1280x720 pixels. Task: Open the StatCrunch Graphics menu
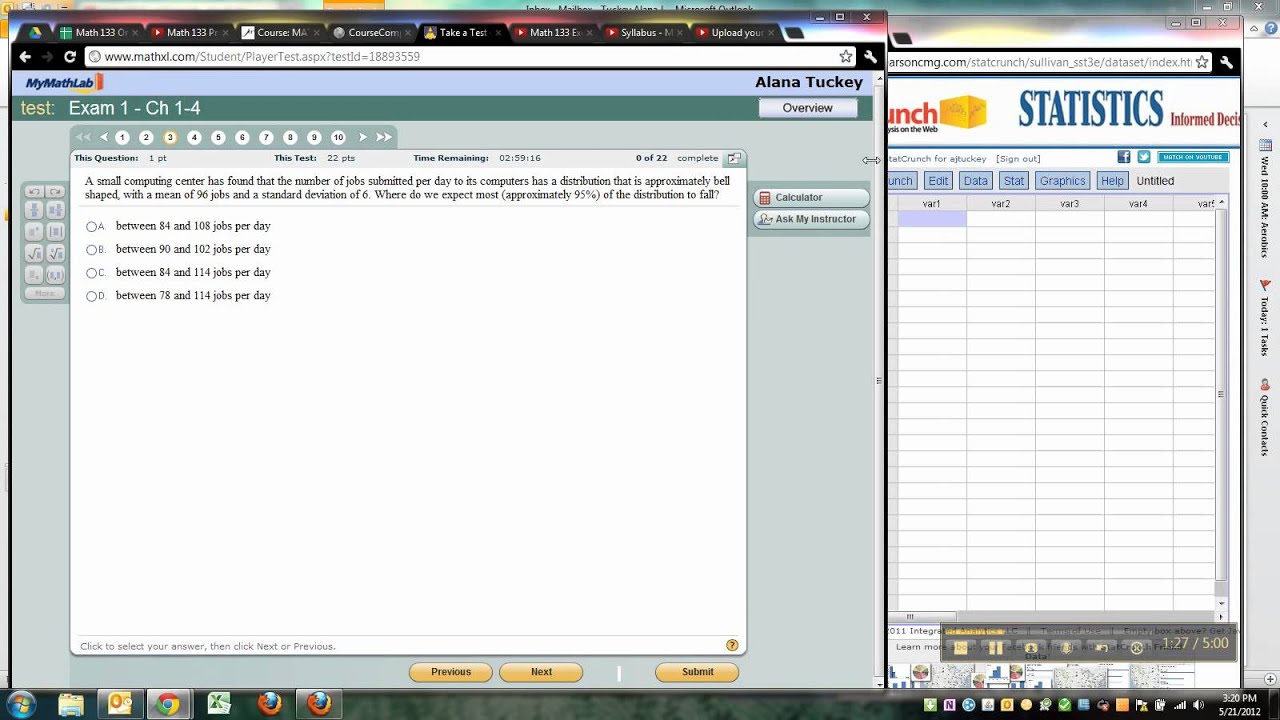point(1062,181)
